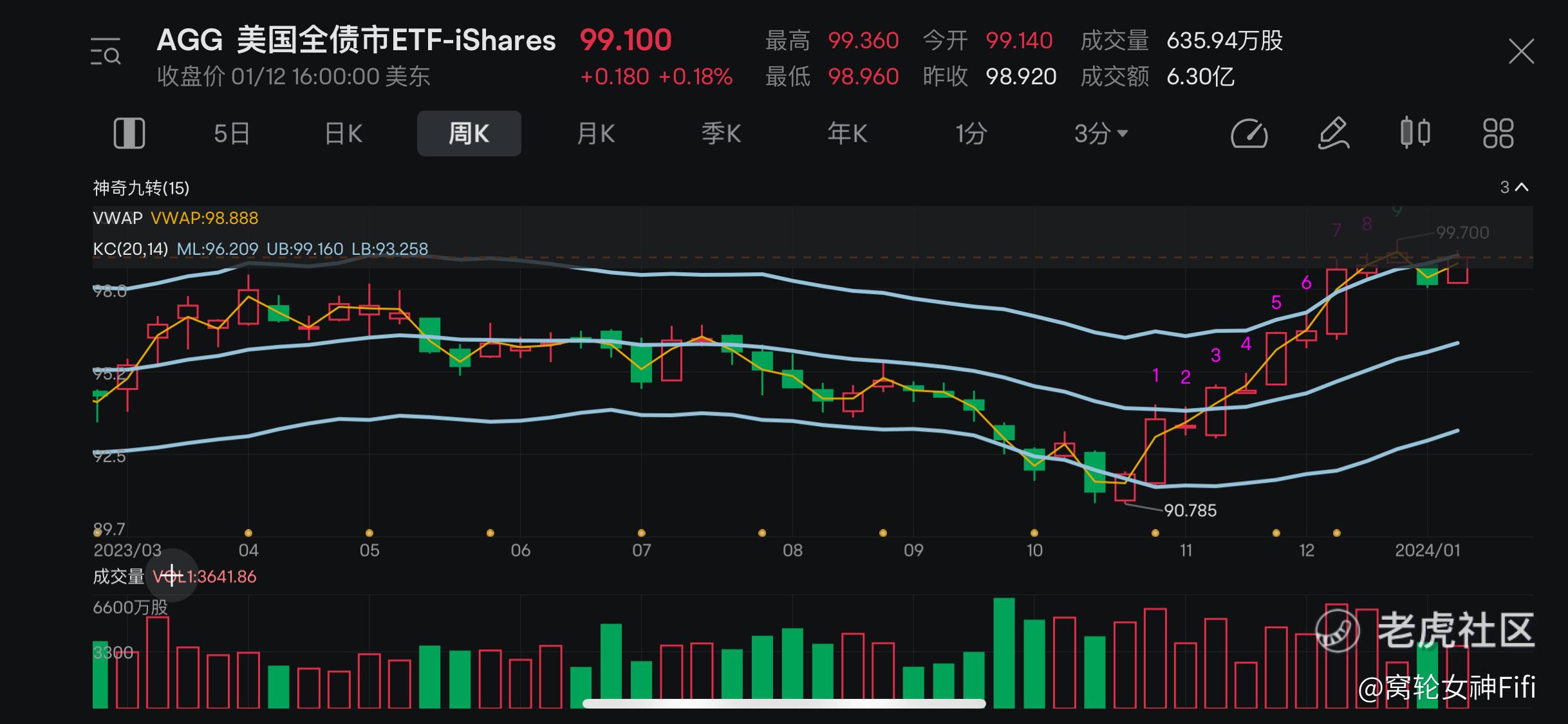Click the crosshair cursor button
The image size is (1568, 724).
click(171, 575)
